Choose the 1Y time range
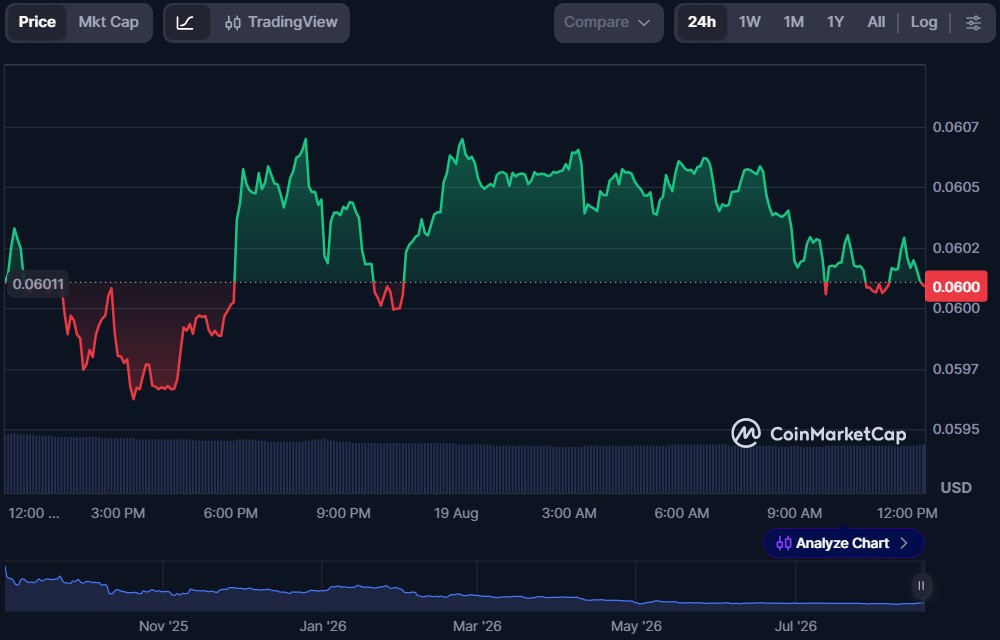Screen dimensions: 1000x640 pos(835,22)
